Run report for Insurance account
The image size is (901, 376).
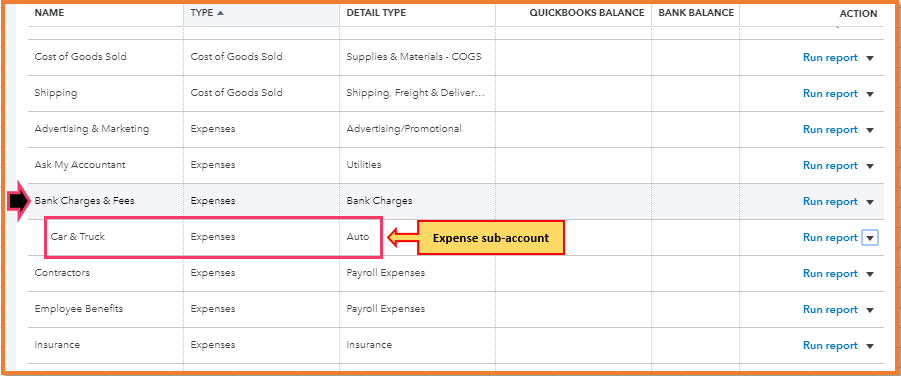click(830, 346)
